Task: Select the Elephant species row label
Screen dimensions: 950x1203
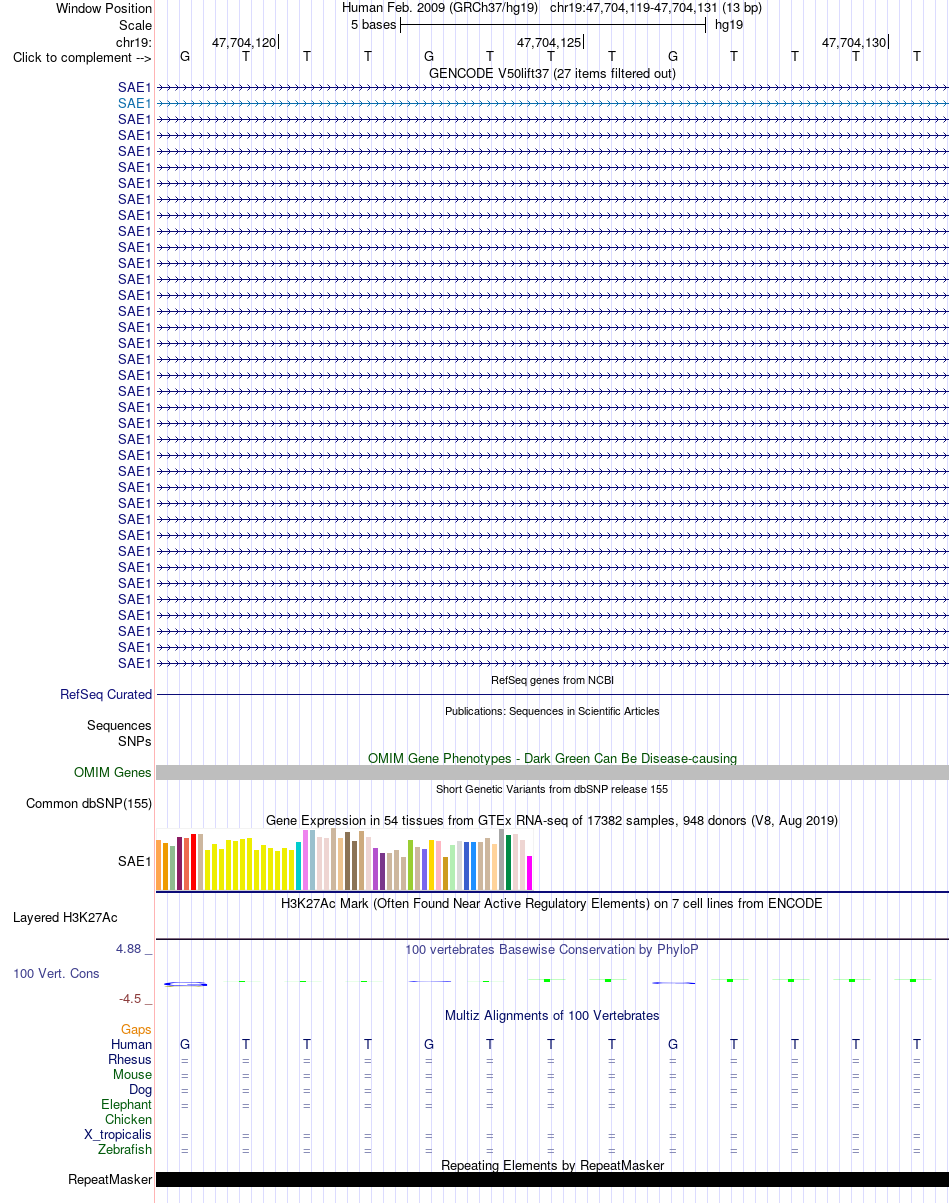Action: [127, 1104]
